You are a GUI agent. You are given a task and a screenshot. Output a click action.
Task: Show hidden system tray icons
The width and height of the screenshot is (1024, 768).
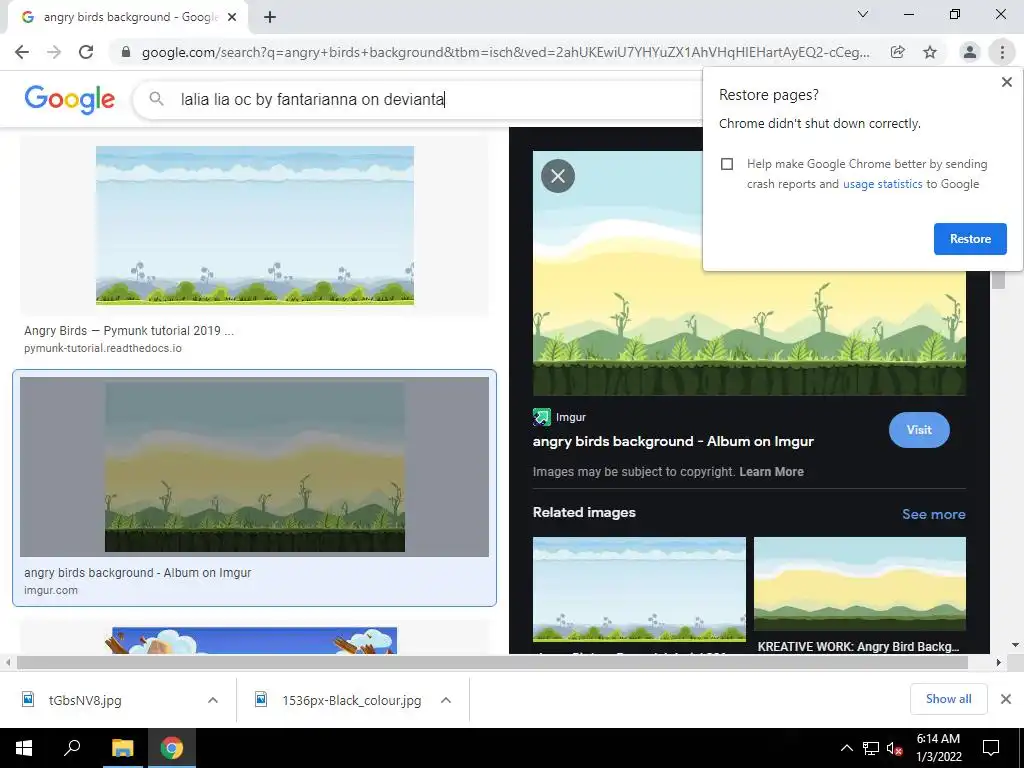[x=846, y=748]
